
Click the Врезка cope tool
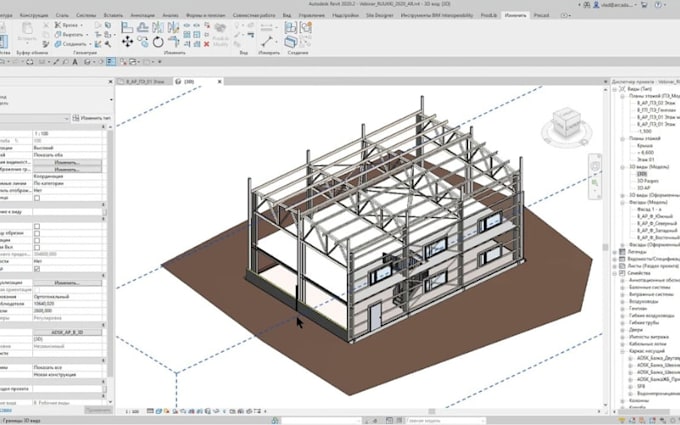coord(66,25)
